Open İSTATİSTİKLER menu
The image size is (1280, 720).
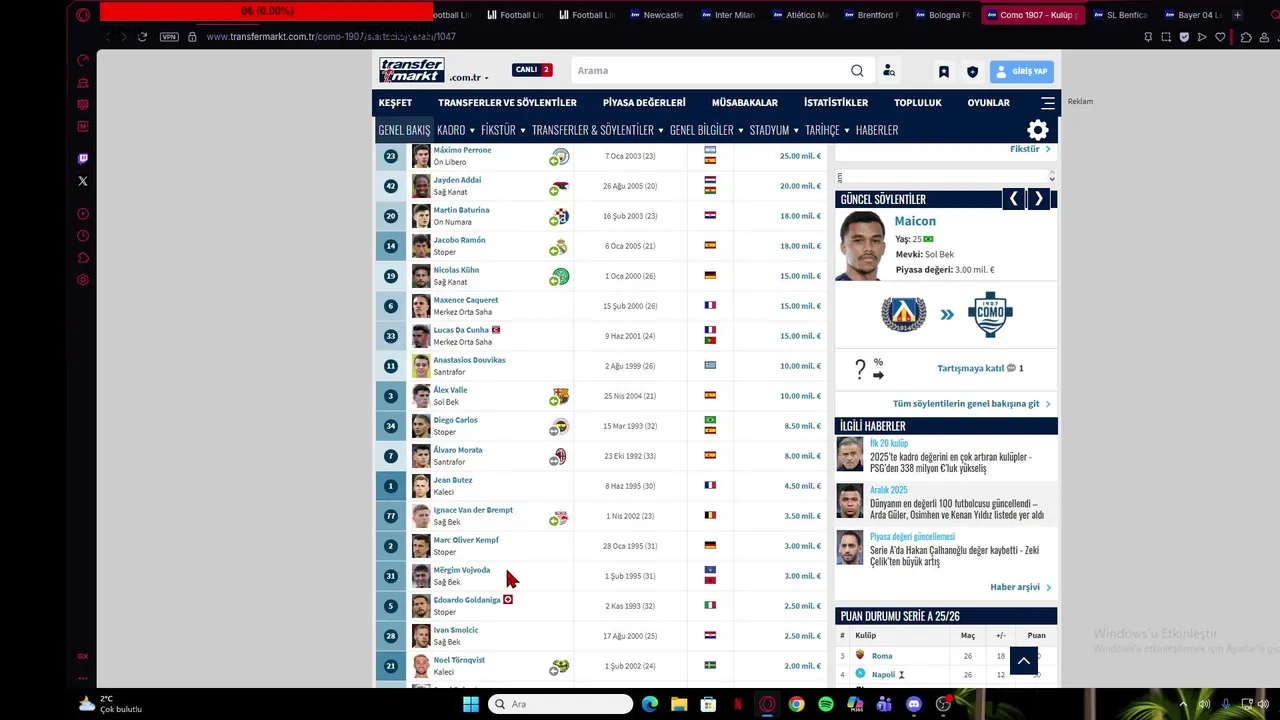836,103
